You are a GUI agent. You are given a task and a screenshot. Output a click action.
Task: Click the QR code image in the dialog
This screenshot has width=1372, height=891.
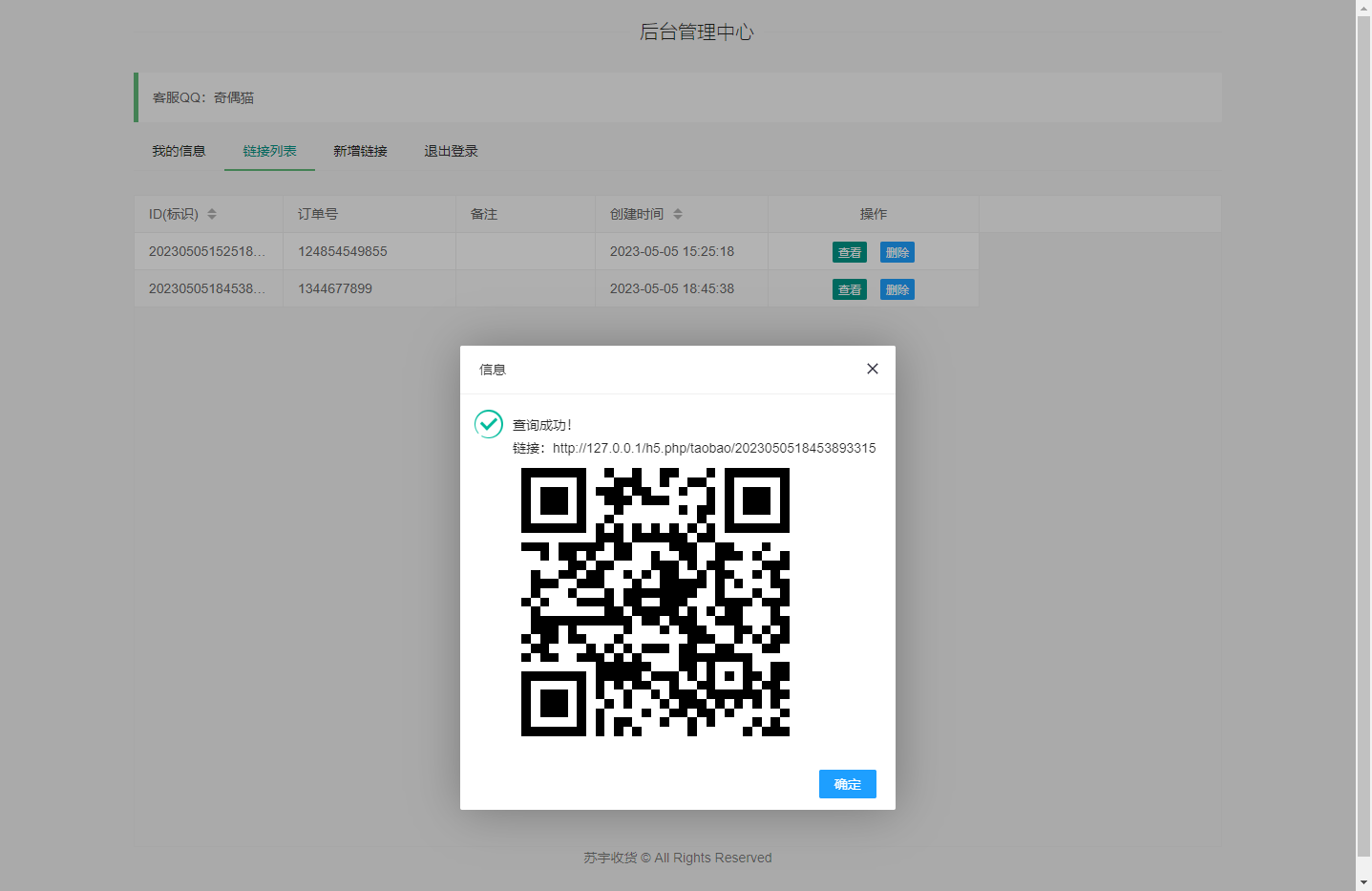coord(655,602)
